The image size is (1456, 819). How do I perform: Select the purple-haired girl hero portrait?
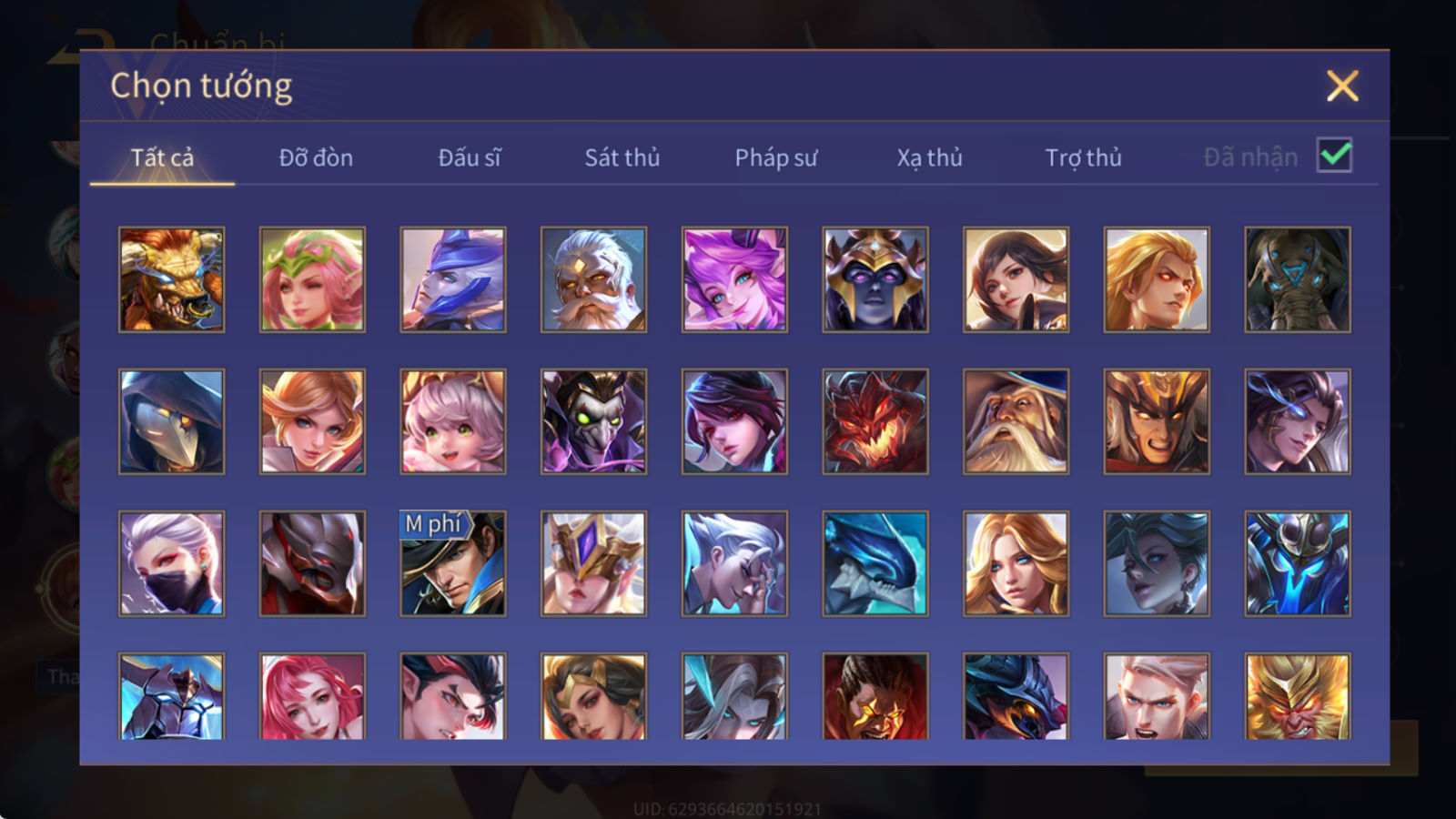(734, 279)
